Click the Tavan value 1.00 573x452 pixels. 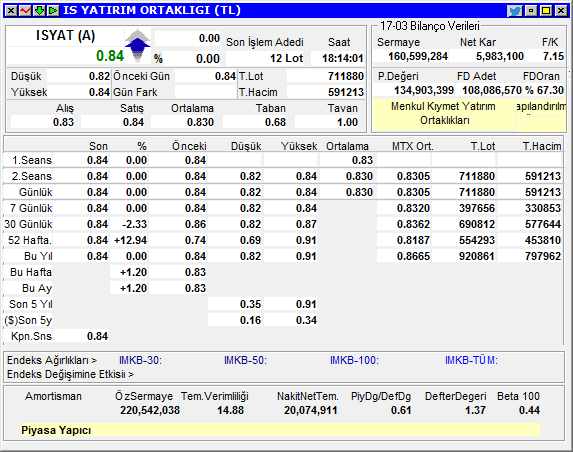[347, 122]
